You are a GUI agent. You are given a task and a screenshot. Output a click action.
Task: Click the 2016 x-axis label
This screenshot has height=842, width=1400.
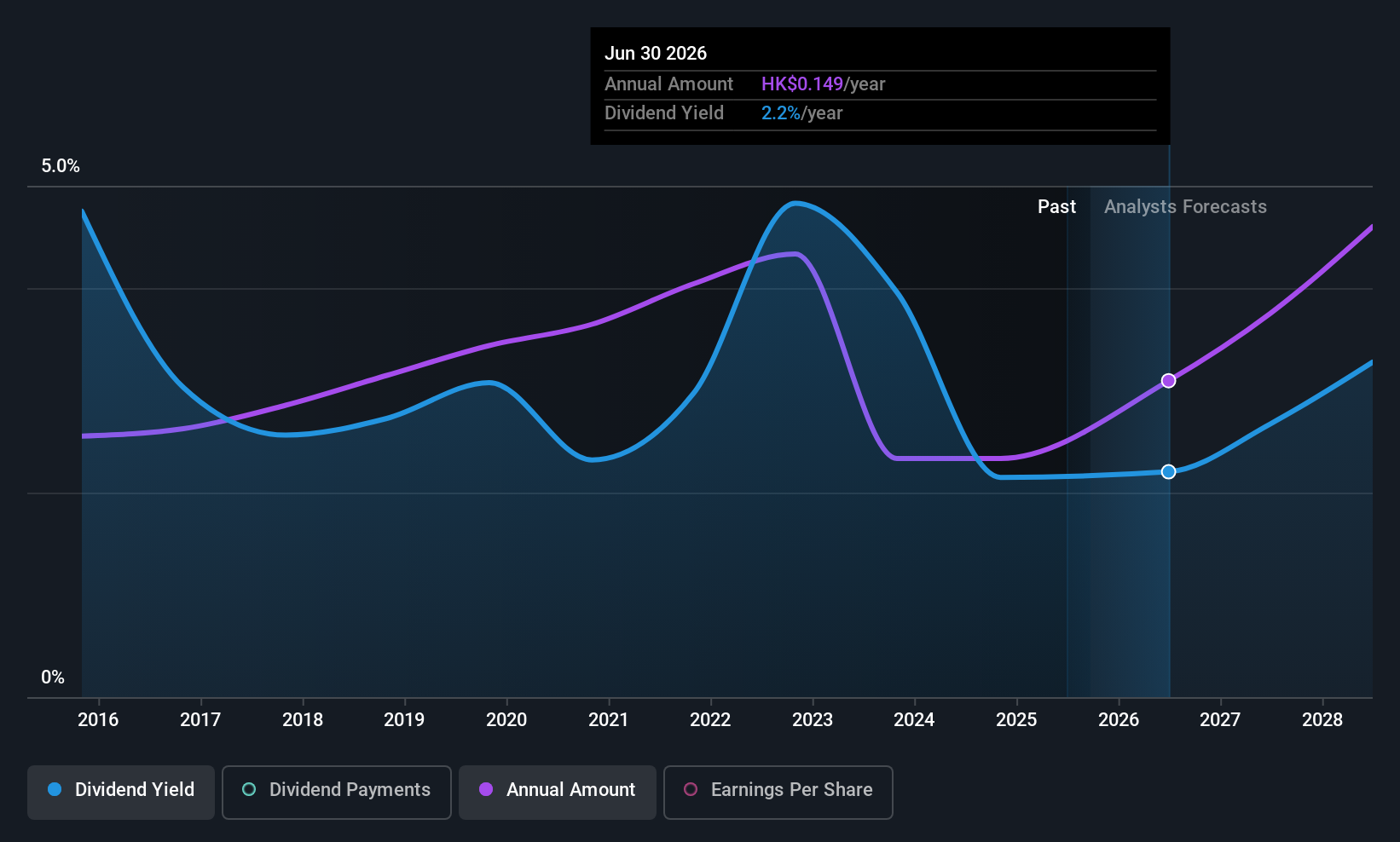pos(98,720)
